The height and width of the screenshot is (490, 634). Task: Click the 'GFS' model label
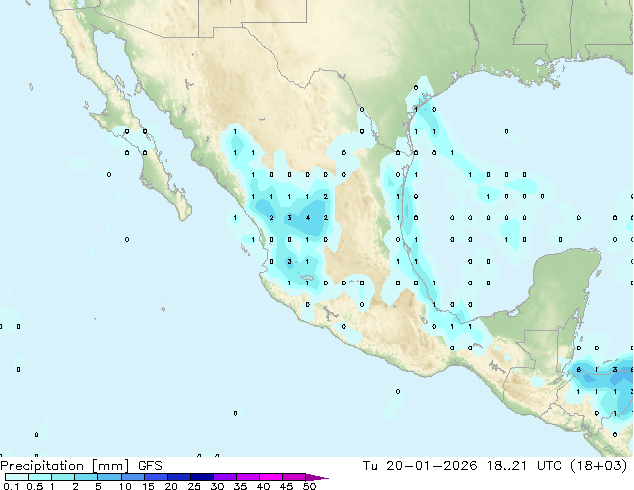(x=150, y=466)
